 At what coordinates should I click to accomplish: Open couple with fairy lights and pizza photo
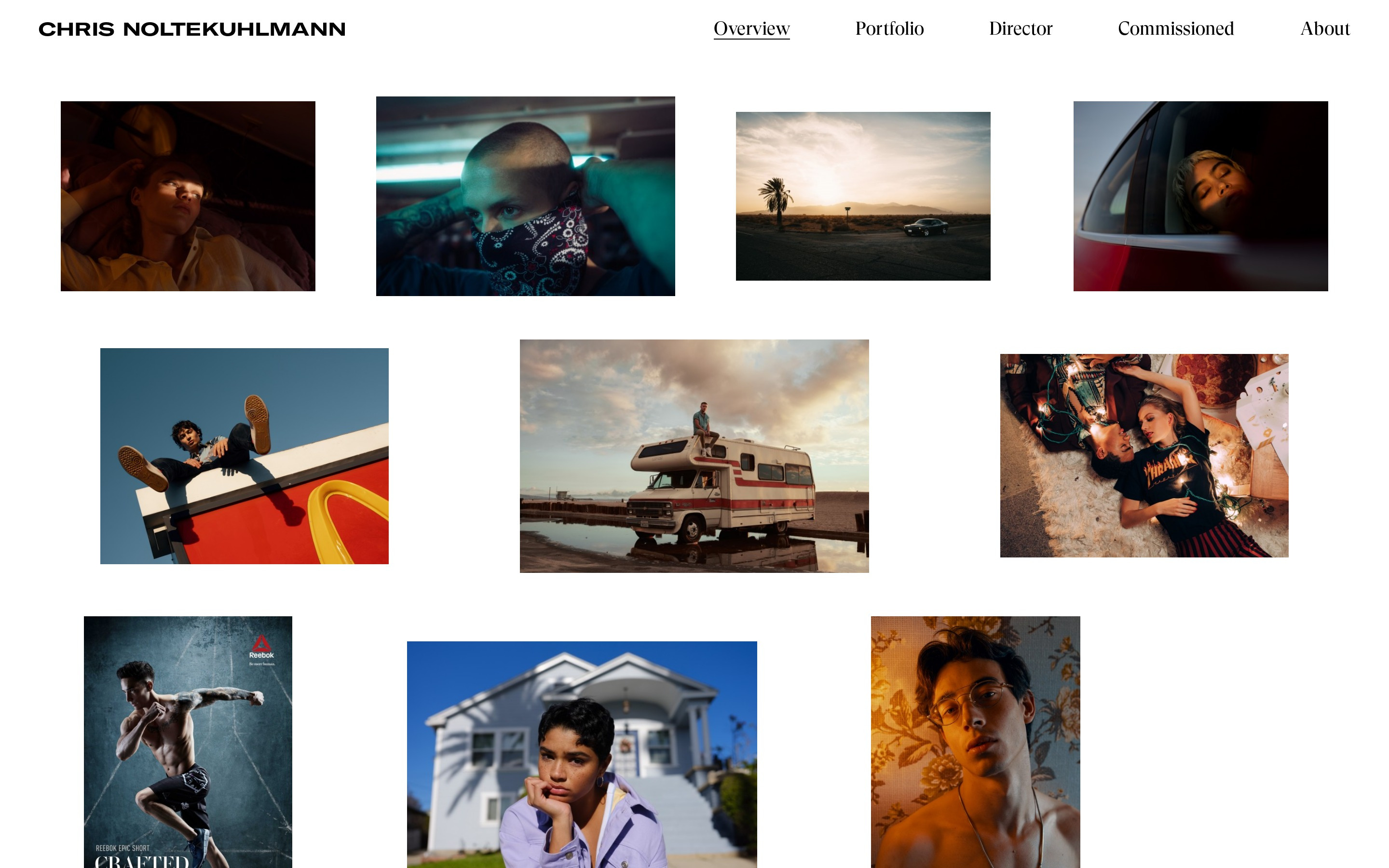tap(1144, 455)
